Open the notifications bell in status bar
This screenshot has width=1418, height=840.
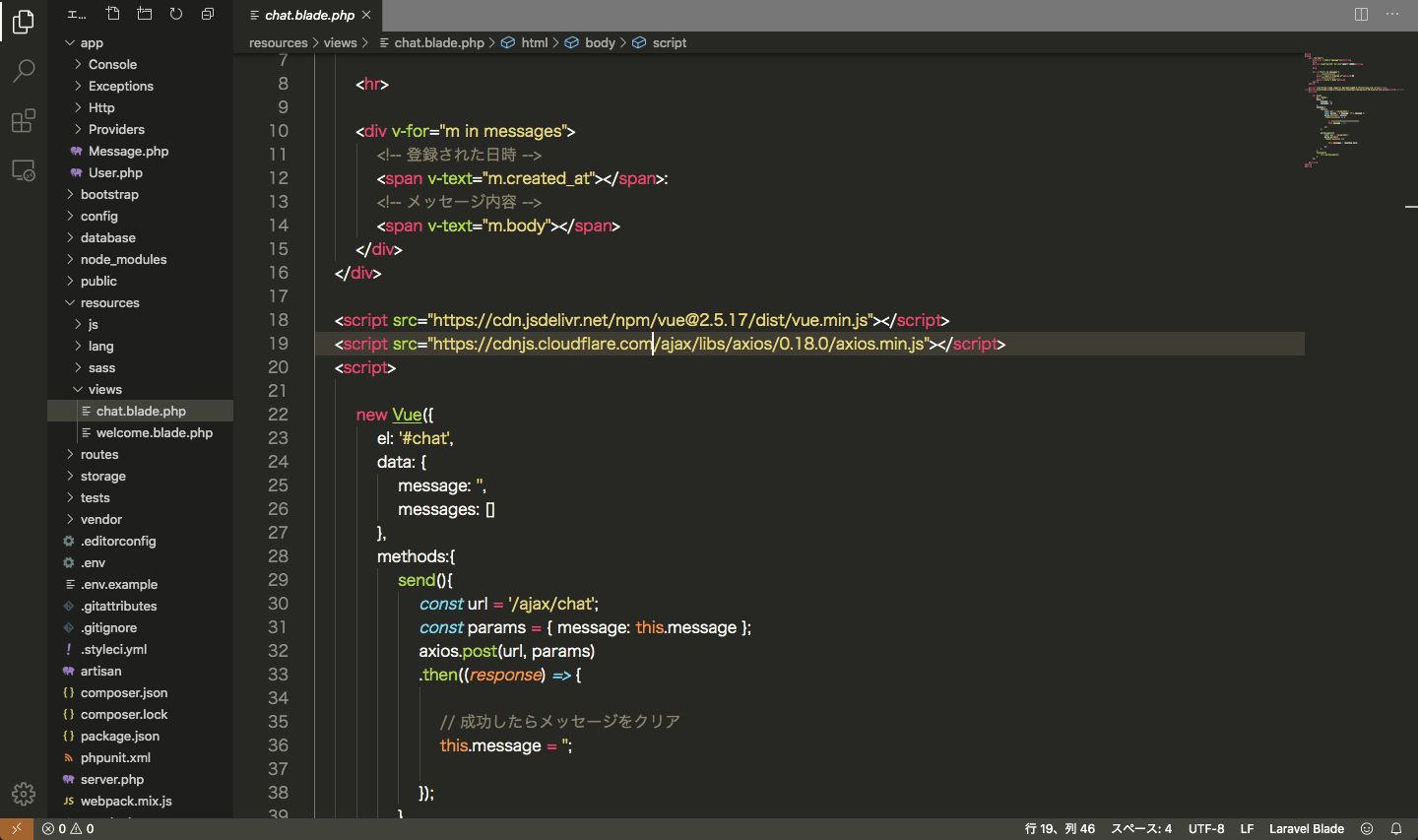[1395, 829]
